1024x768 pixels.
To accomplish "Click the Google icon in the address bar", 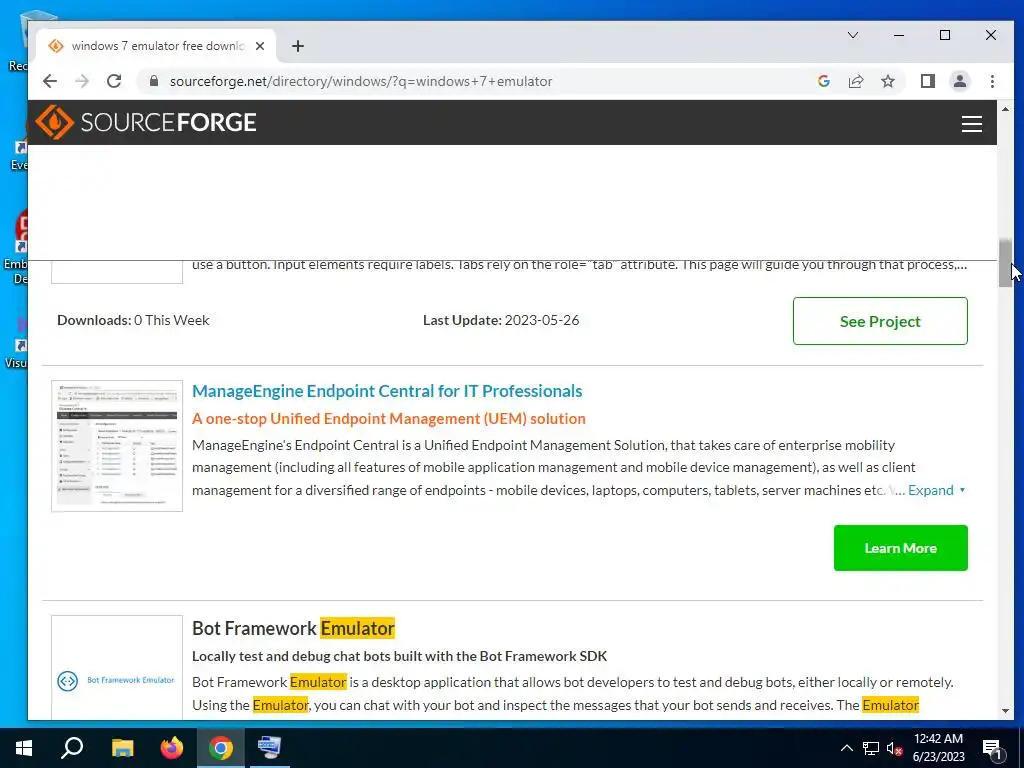I will coord(824,81).
